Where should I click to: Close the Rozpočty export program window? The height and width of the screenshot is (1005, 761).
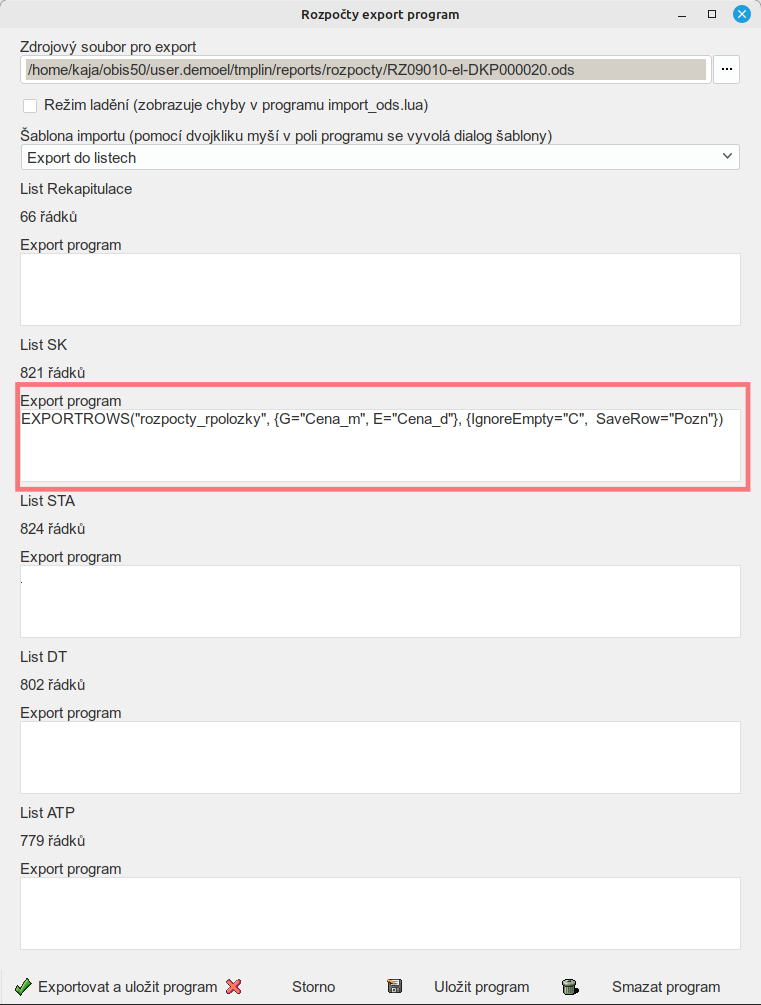(742, 15)
